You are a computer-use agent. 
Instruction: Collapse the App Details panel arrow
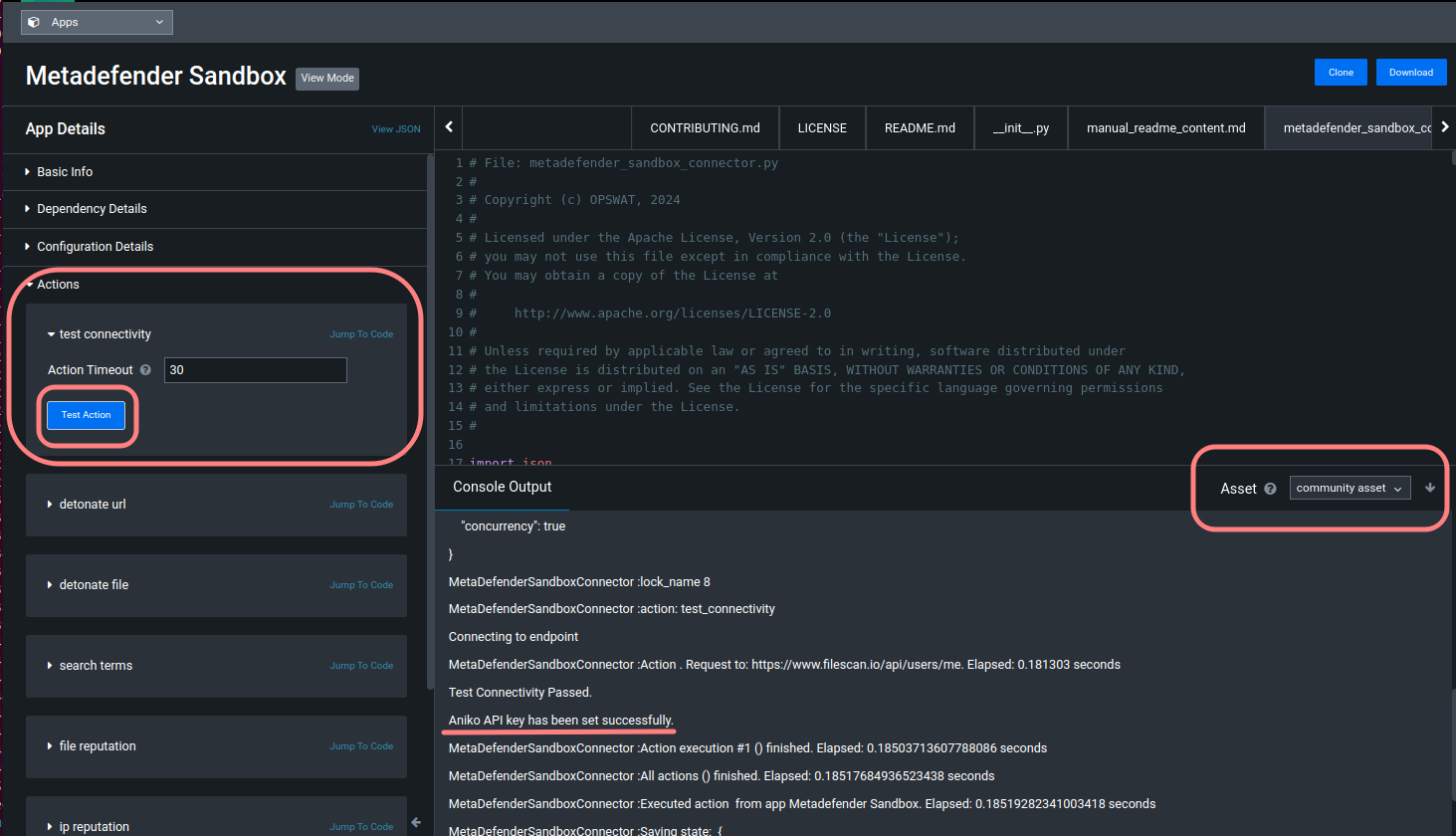416,822
